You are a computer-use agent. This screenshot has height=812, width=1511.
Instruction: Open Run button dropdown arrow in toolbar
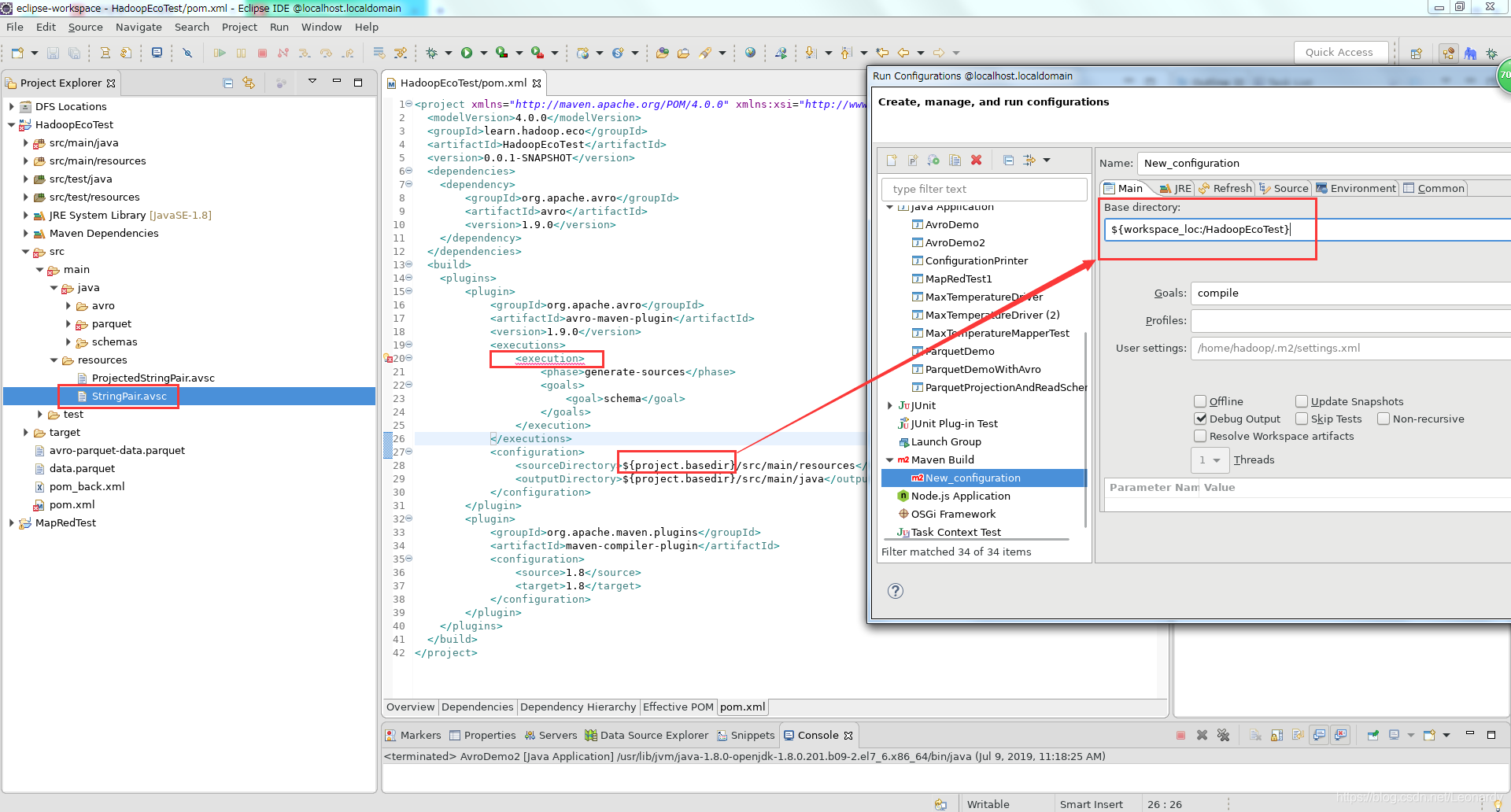pos(483,53)
